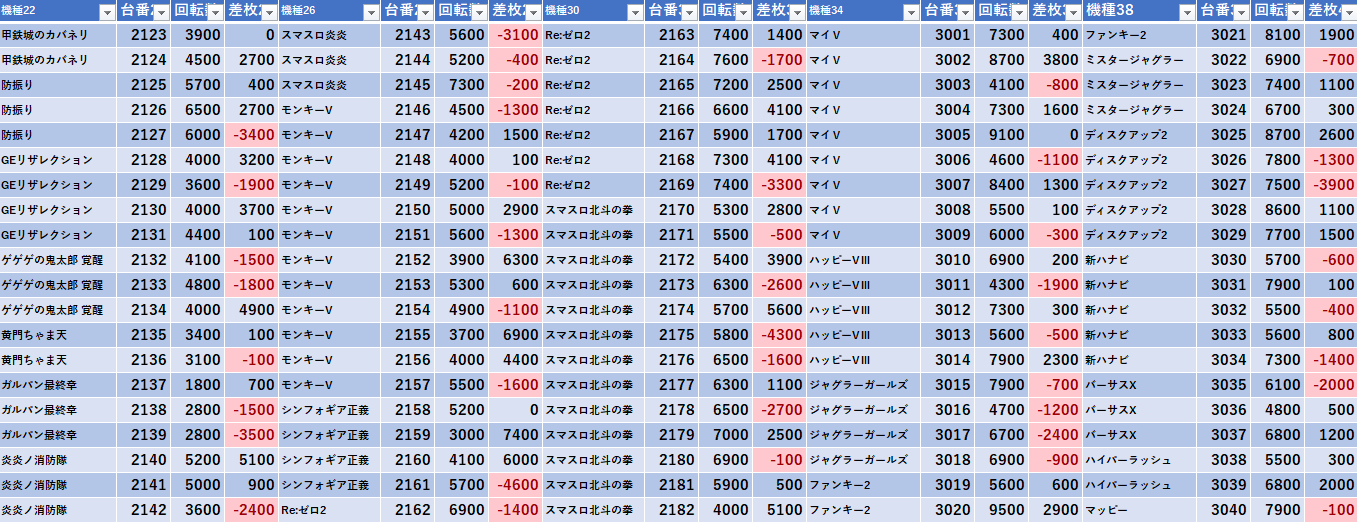1357x522 pixels.
Task: Open 差枚 filter arrow in 機種38 group
Action: [1347, 12]
